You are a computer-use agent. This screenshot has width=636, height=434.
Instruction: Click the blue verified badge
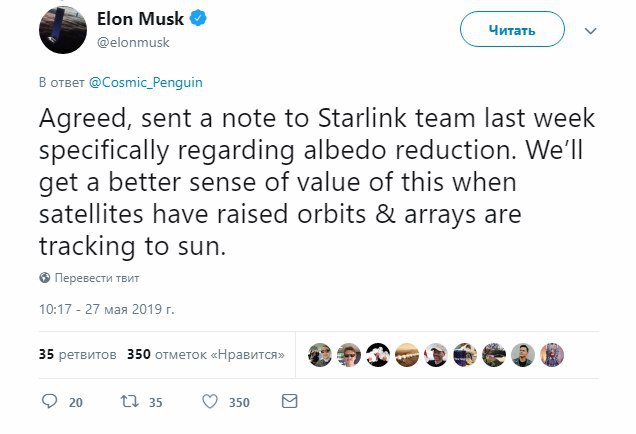click(199, 19)
